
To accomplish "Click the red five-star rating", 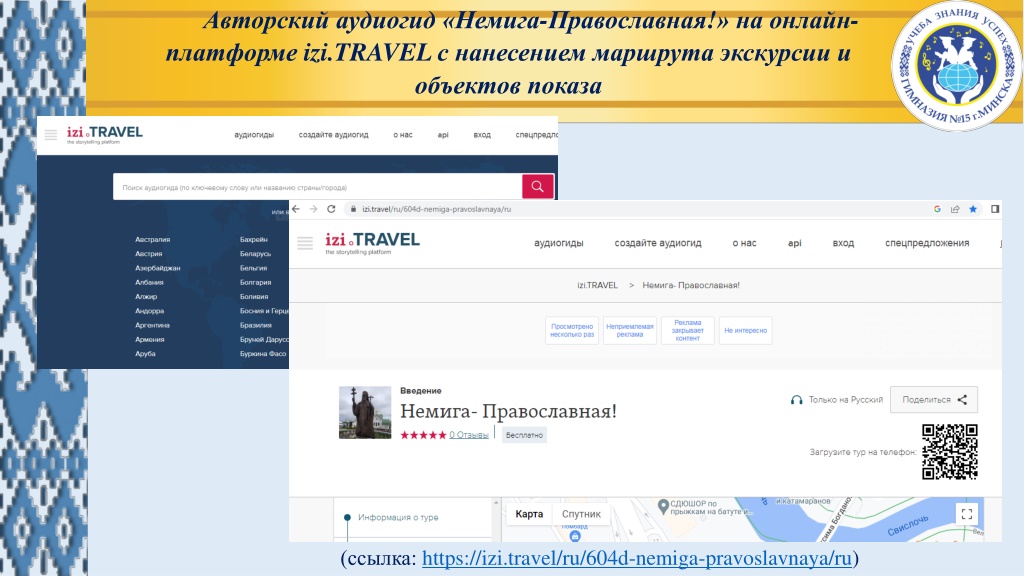I will [x=423, y=435].
